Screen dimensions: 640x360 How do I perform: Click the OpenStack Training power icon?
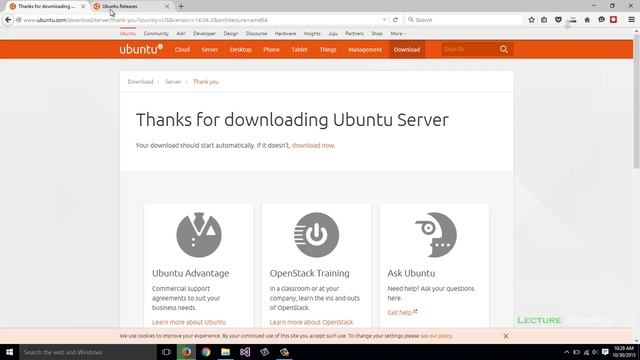[x=316, y=235]
